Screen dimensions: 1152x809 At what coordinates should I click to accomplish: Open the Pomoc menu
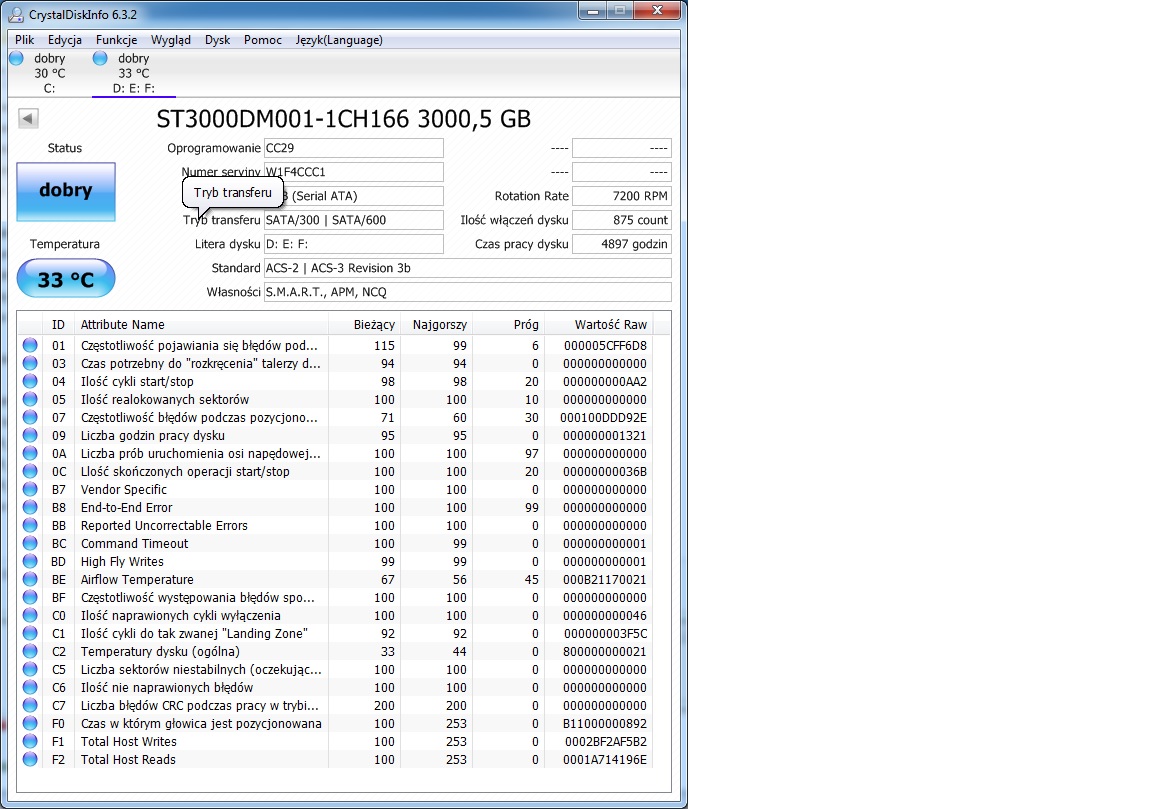click(x=263, y=40)
